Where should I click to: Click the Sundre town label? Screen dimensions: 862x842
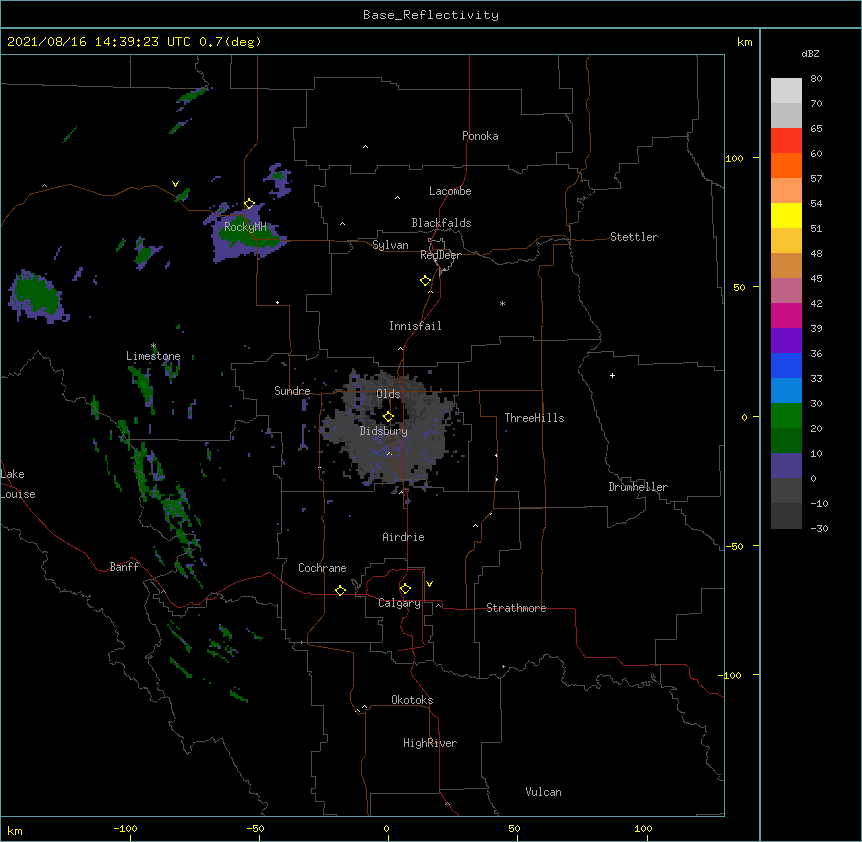[292, 391]
